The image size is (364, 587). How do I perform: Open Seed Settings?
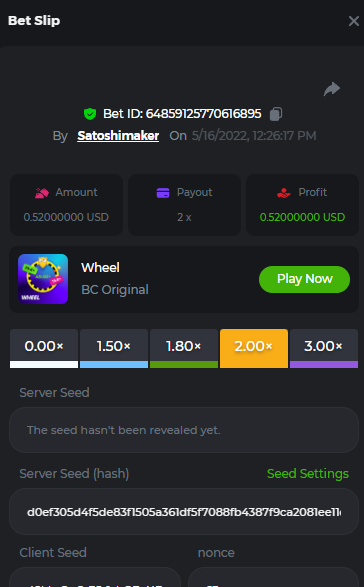(308, 474)
